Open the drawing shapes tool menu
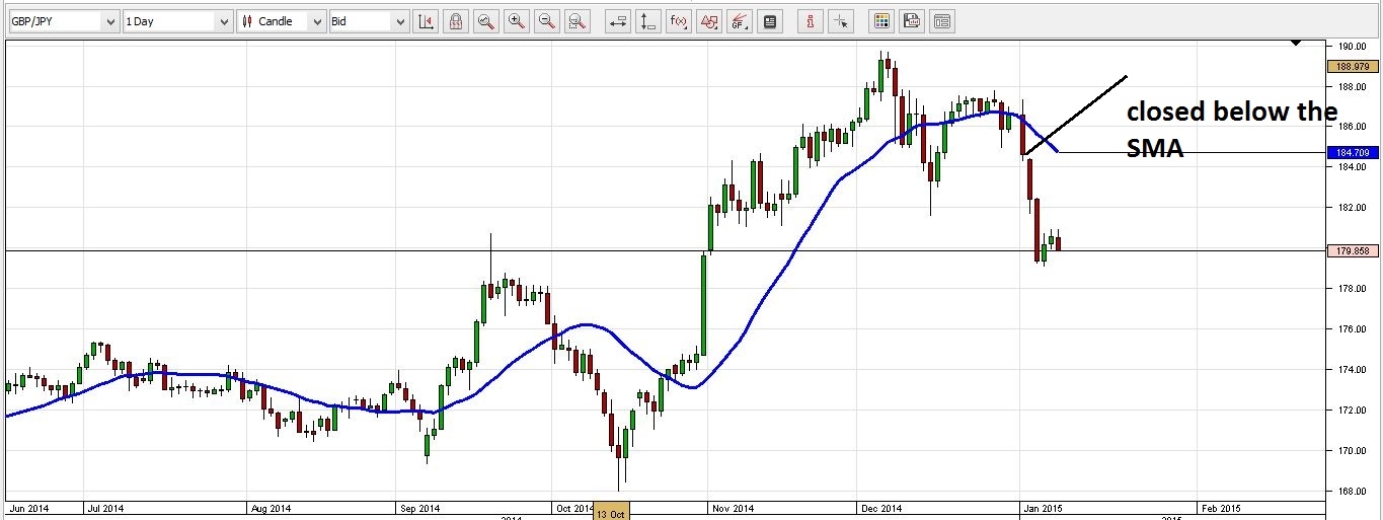 tap(708, 21)
